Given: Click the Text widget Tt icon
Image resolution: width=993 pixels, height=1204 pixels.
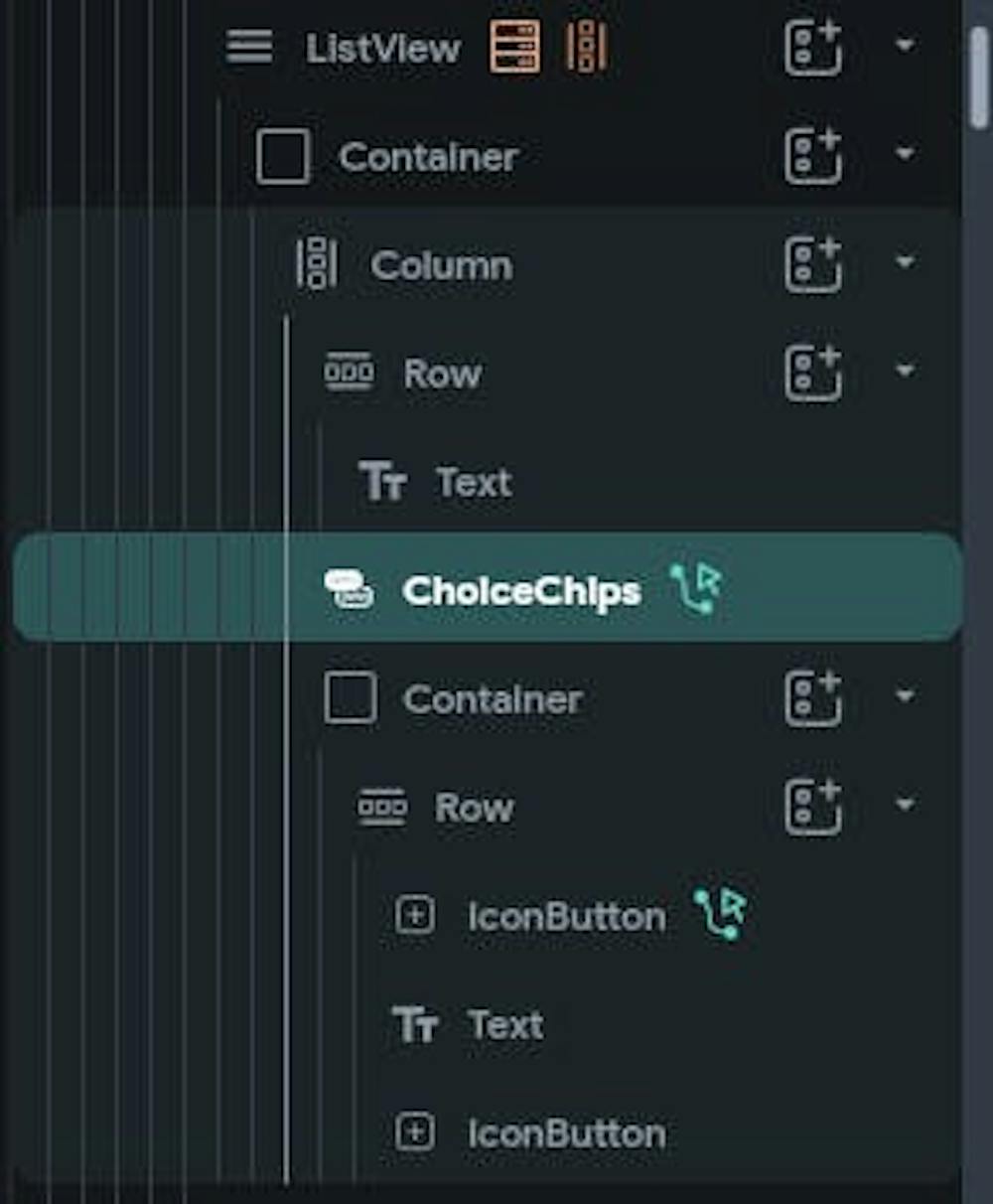Looking at the screenshot, I should [x=385, y=482].
